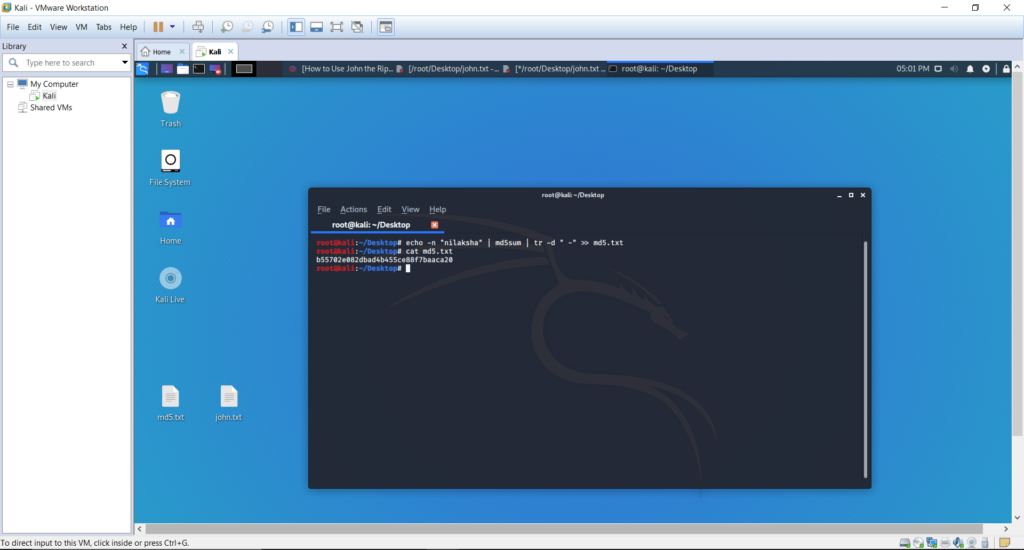Click the VM horizontal scrollbar

pos(564,528)
